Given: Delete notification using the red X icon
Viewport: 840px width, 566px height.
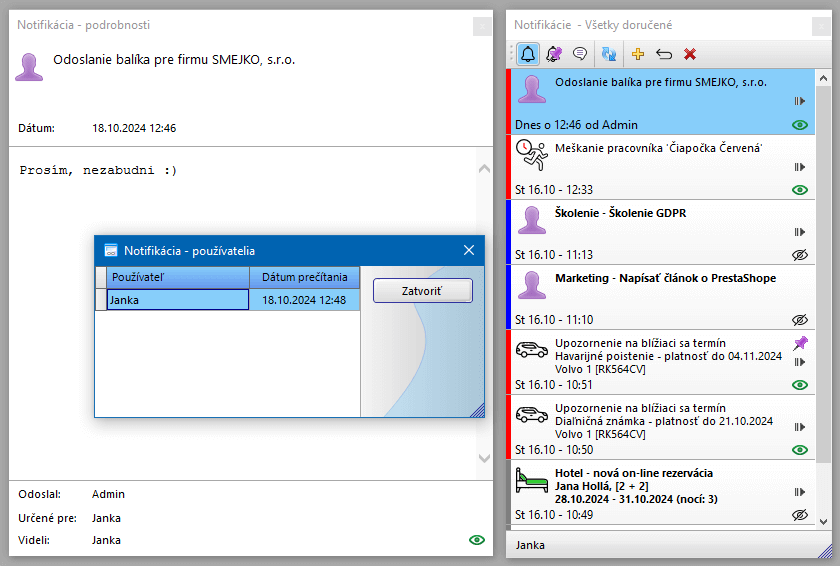Looking at the screenshot, I should click(690, 54).
